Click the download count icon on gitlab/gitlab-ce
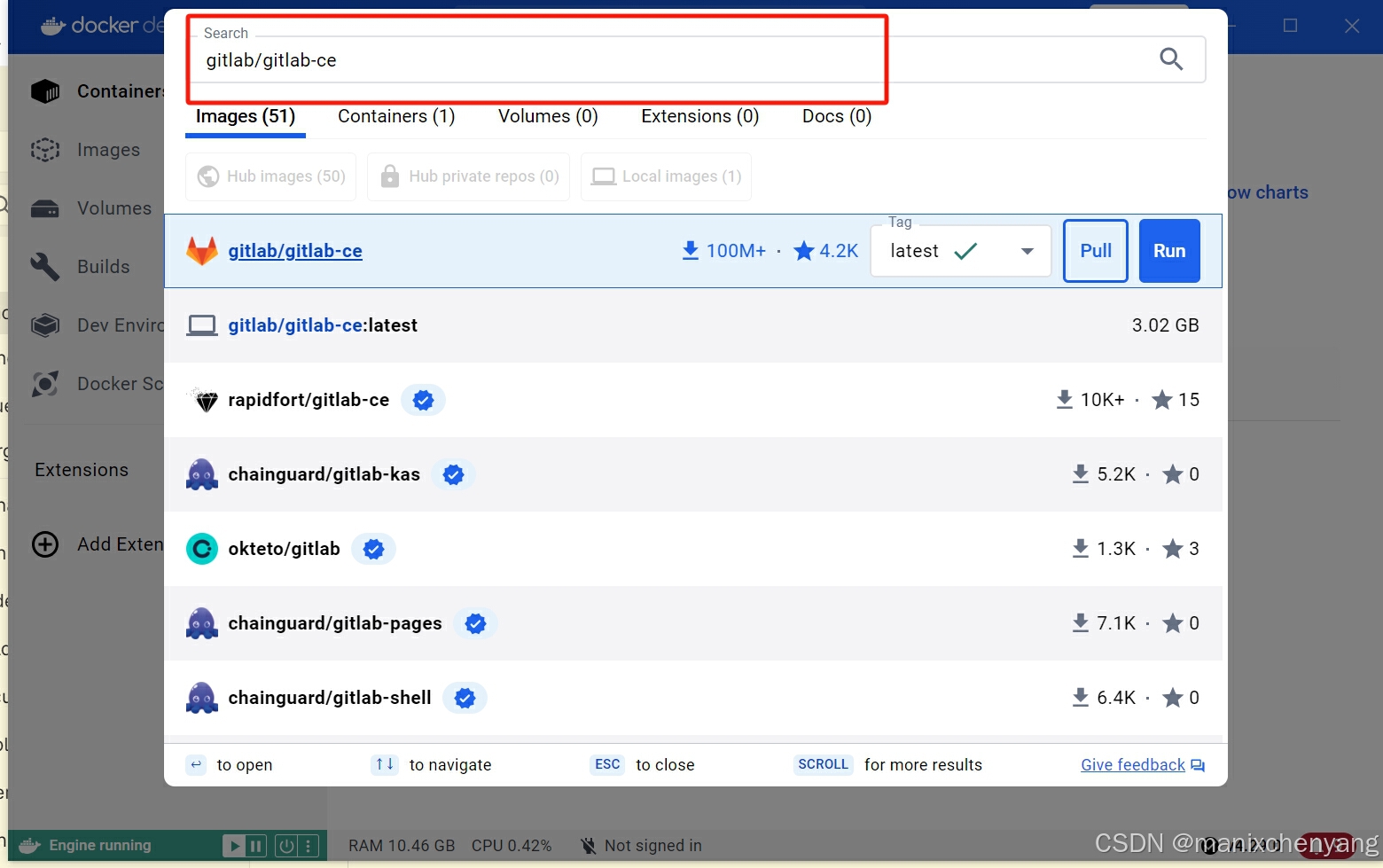Viewport: 1383px width, 868px height. point(691,251)
